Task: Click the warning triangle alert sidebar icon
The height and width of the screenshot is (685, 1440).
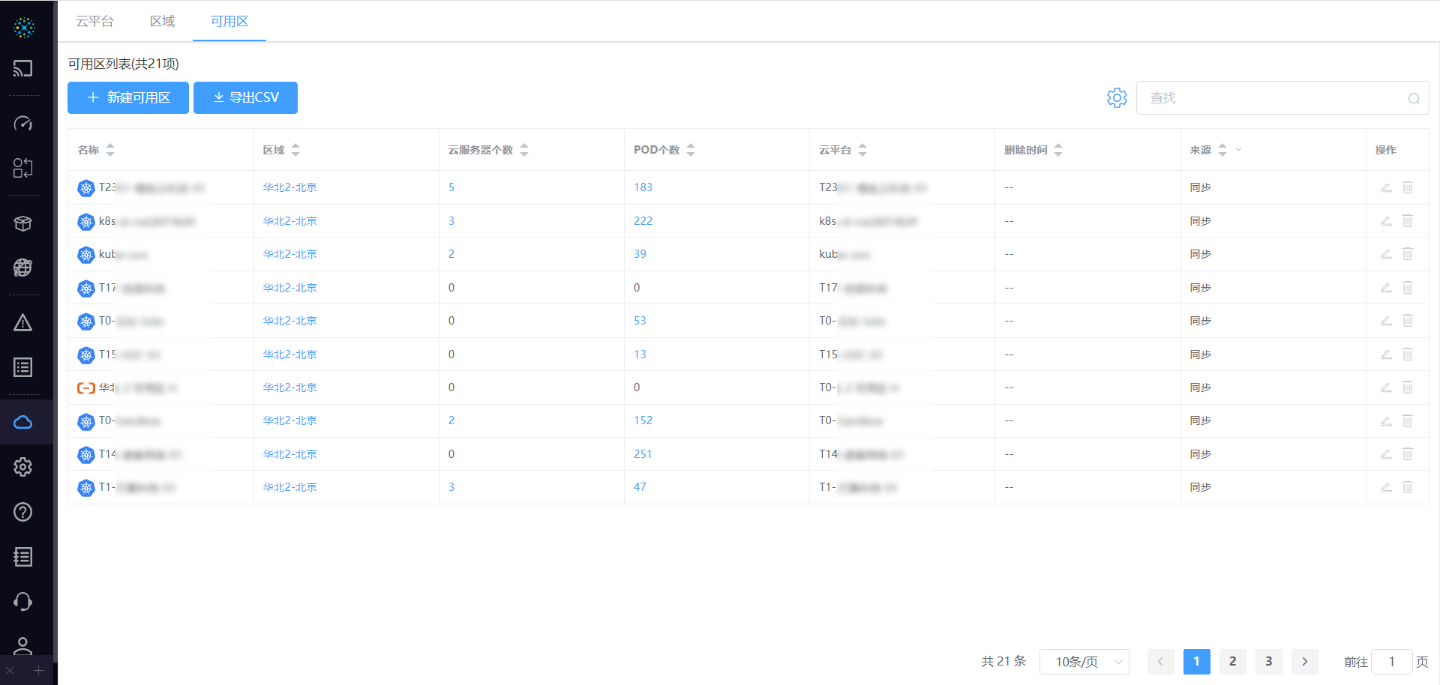Action: point(23,322)
